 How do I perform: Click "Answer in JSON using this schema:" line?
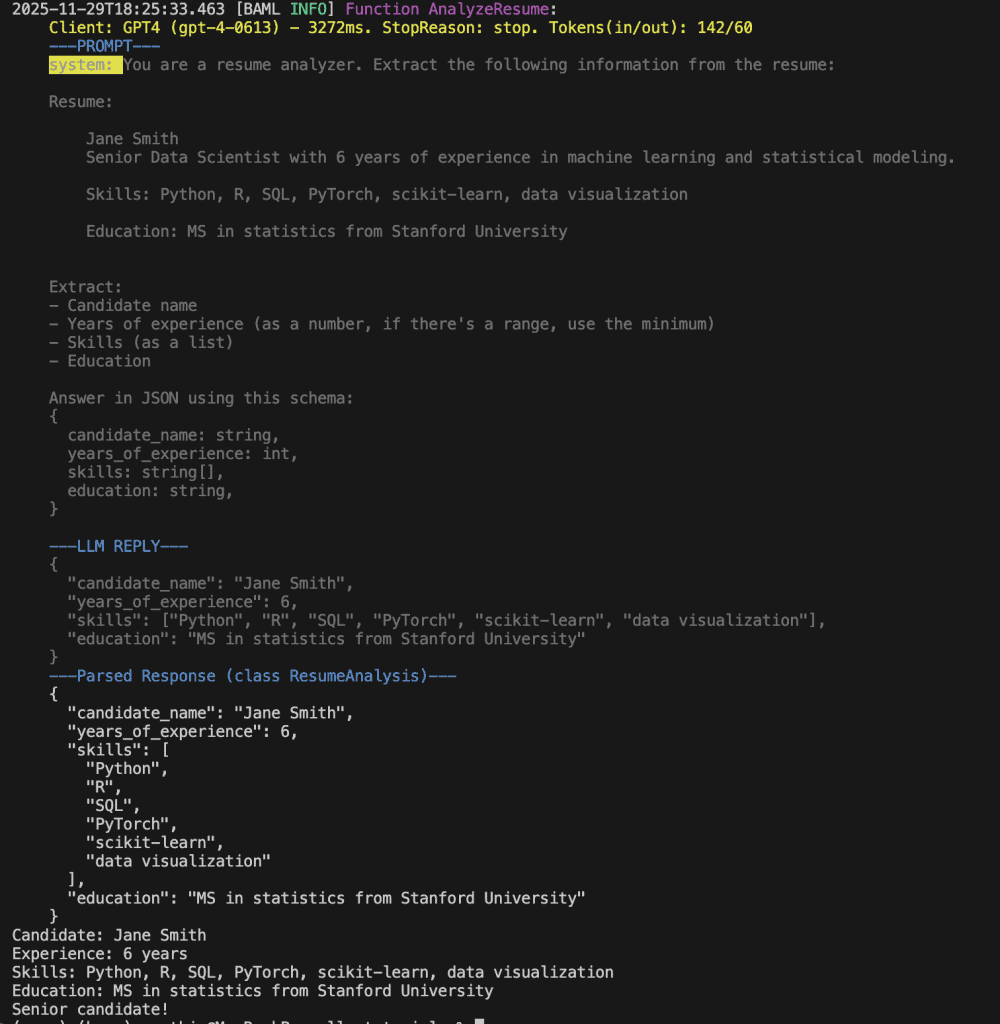(x=201, y=398)
